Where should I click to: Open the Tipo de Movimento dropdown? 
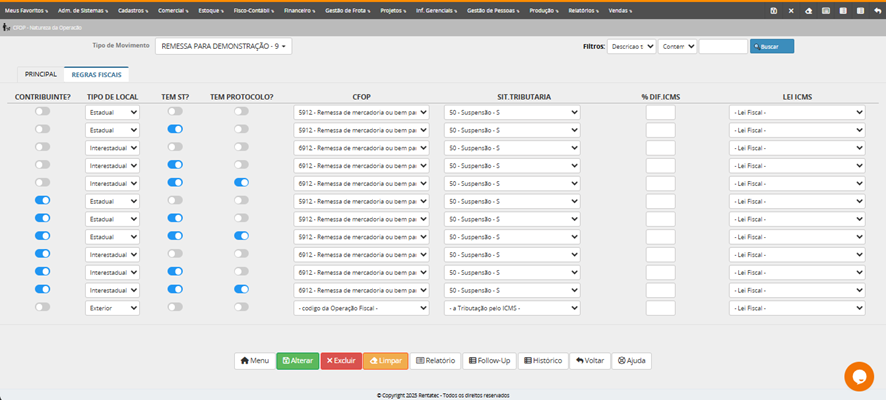tap(224, 46)
